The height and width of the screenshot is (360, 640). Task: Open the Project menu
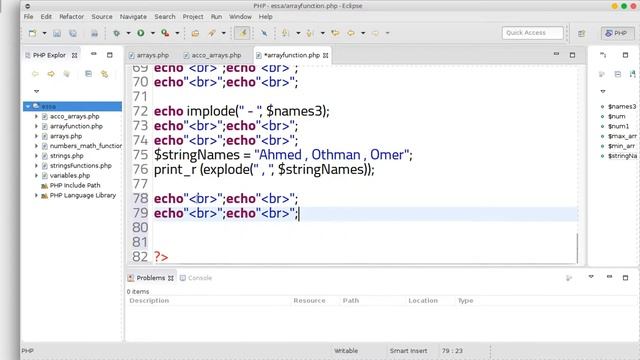[x=193, y=17]
